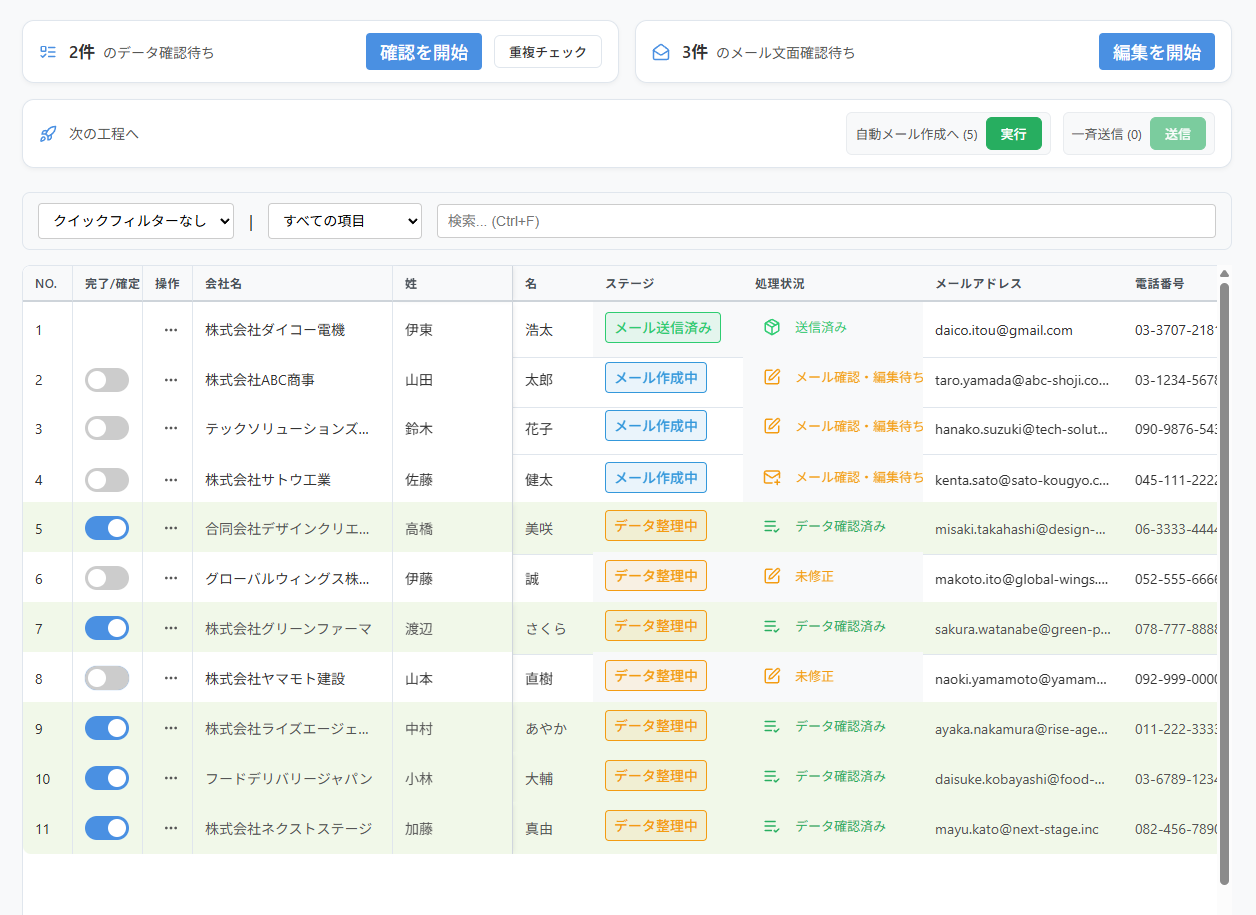Click the mail-plus icon on 株式会社サトウ工業 row
The image size is (1256, 915).
[x=770, y=478]
